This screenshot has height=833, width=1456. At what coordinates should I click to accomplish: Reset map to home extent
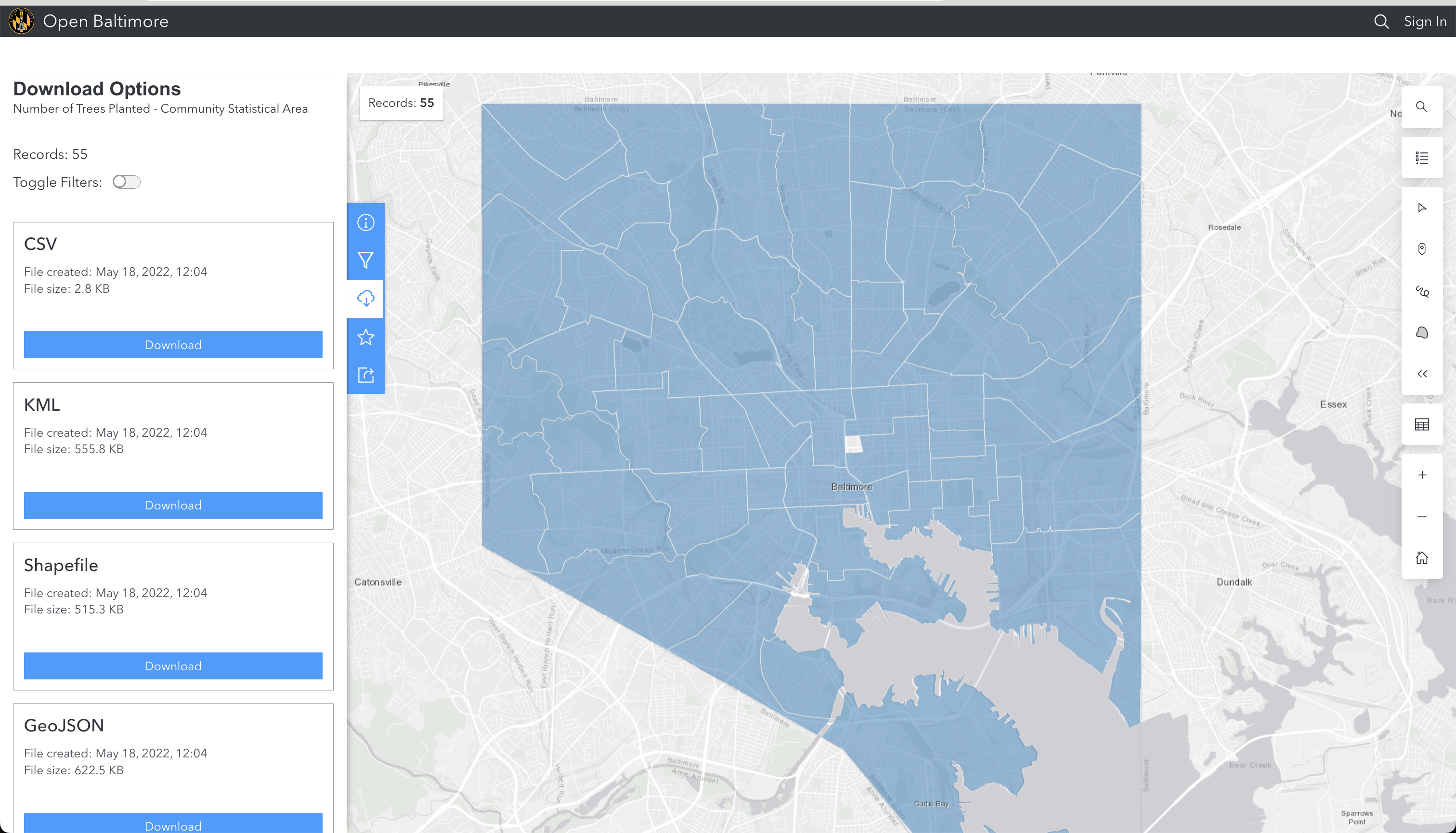point(1422,557)
